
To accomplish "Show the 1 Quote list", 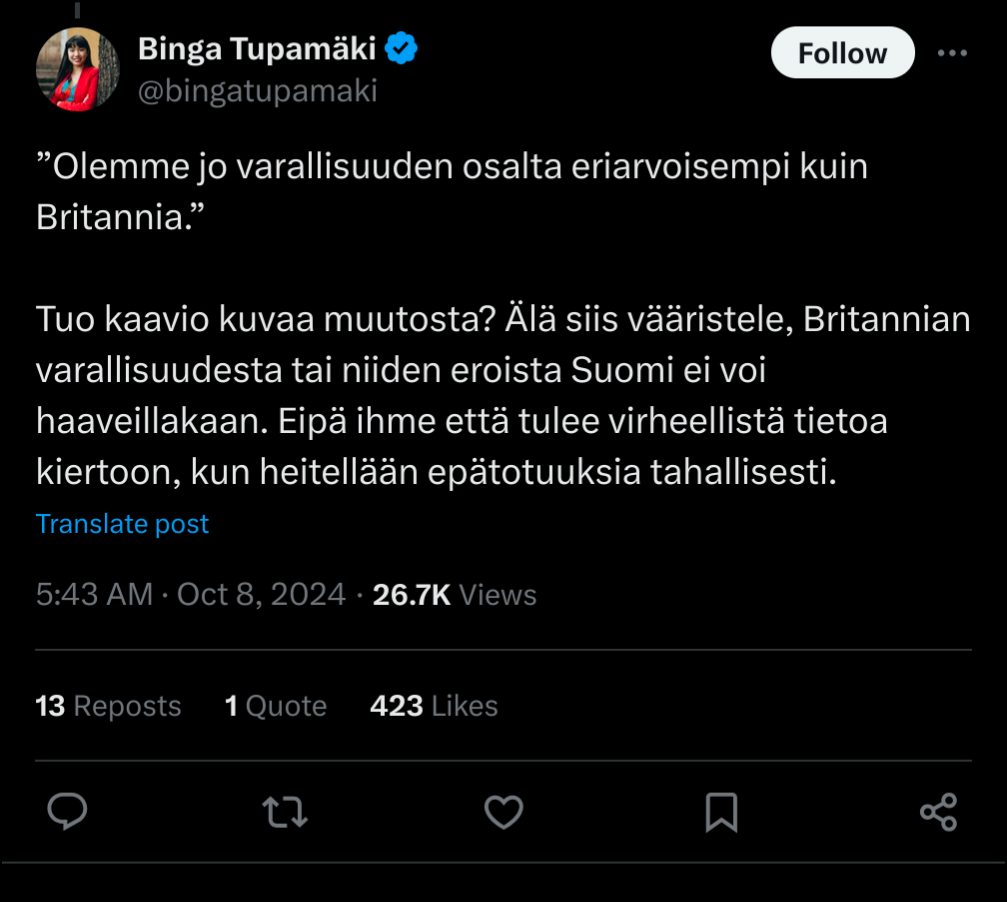I will tap(275, 706).
